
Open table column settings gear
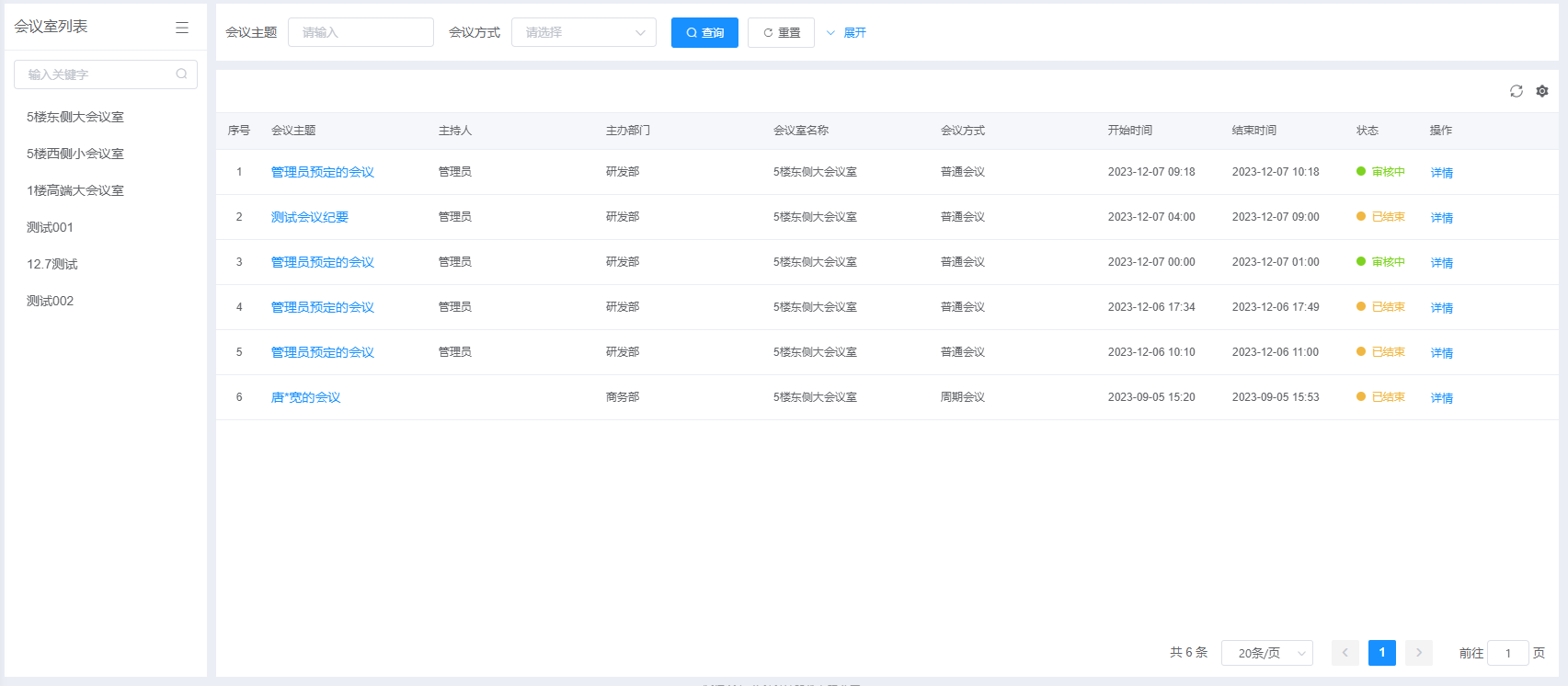(x=1542, y=91)
